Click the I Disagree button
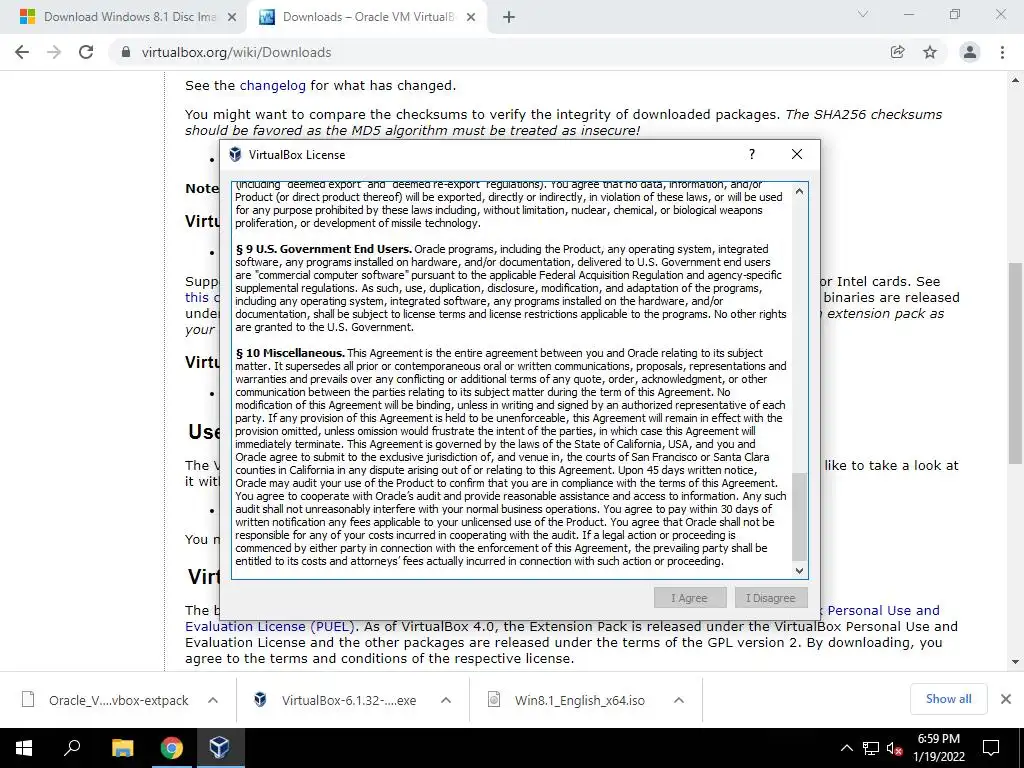Screen dimensions: 1024x768 pyautogui.click(x=771, y=598)
